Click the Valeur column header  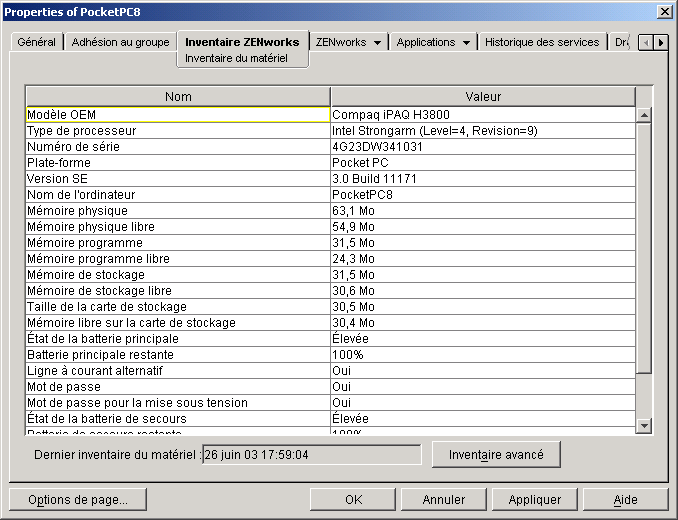coord(483,96)
